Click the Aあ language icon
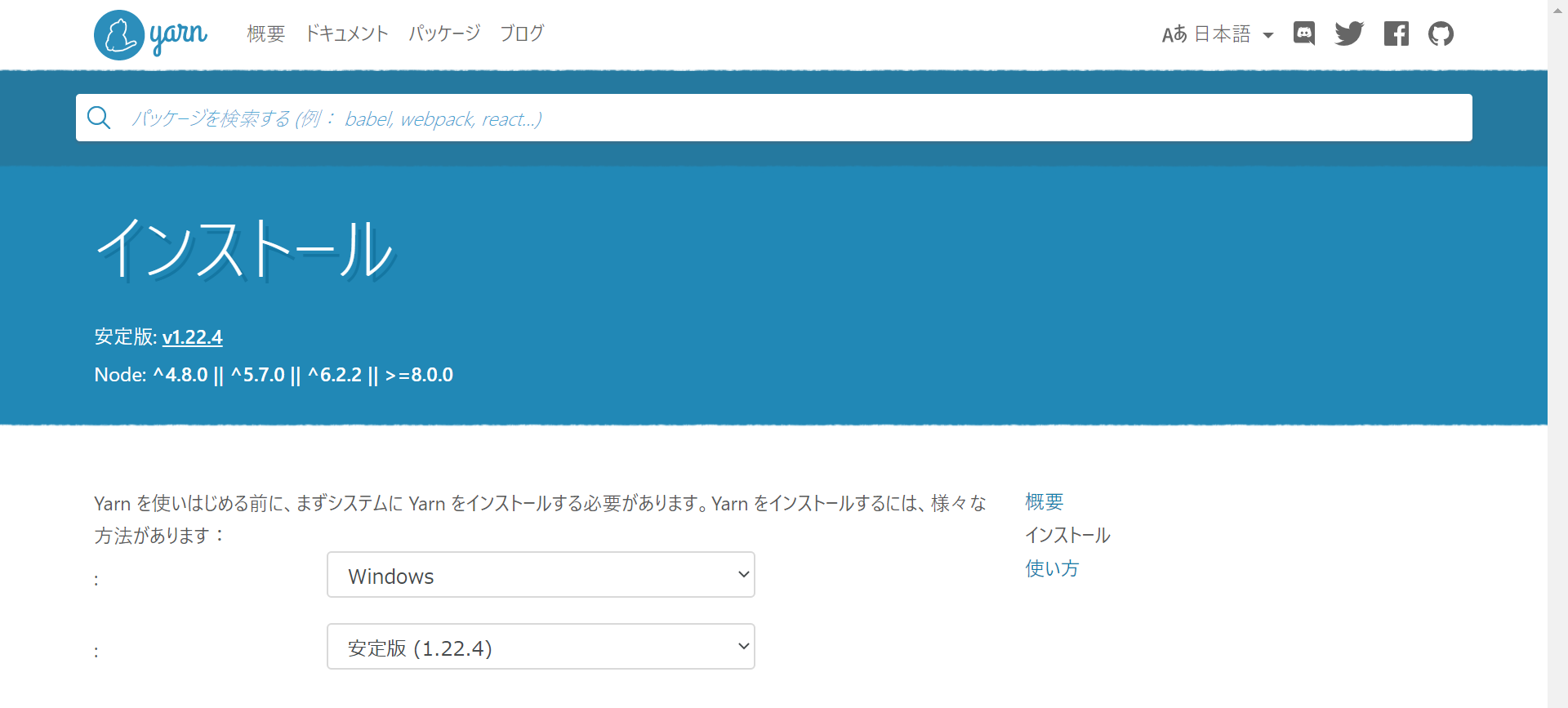Image resolution: width=1568 pixels, height=708 pixels. point(1174,33)
